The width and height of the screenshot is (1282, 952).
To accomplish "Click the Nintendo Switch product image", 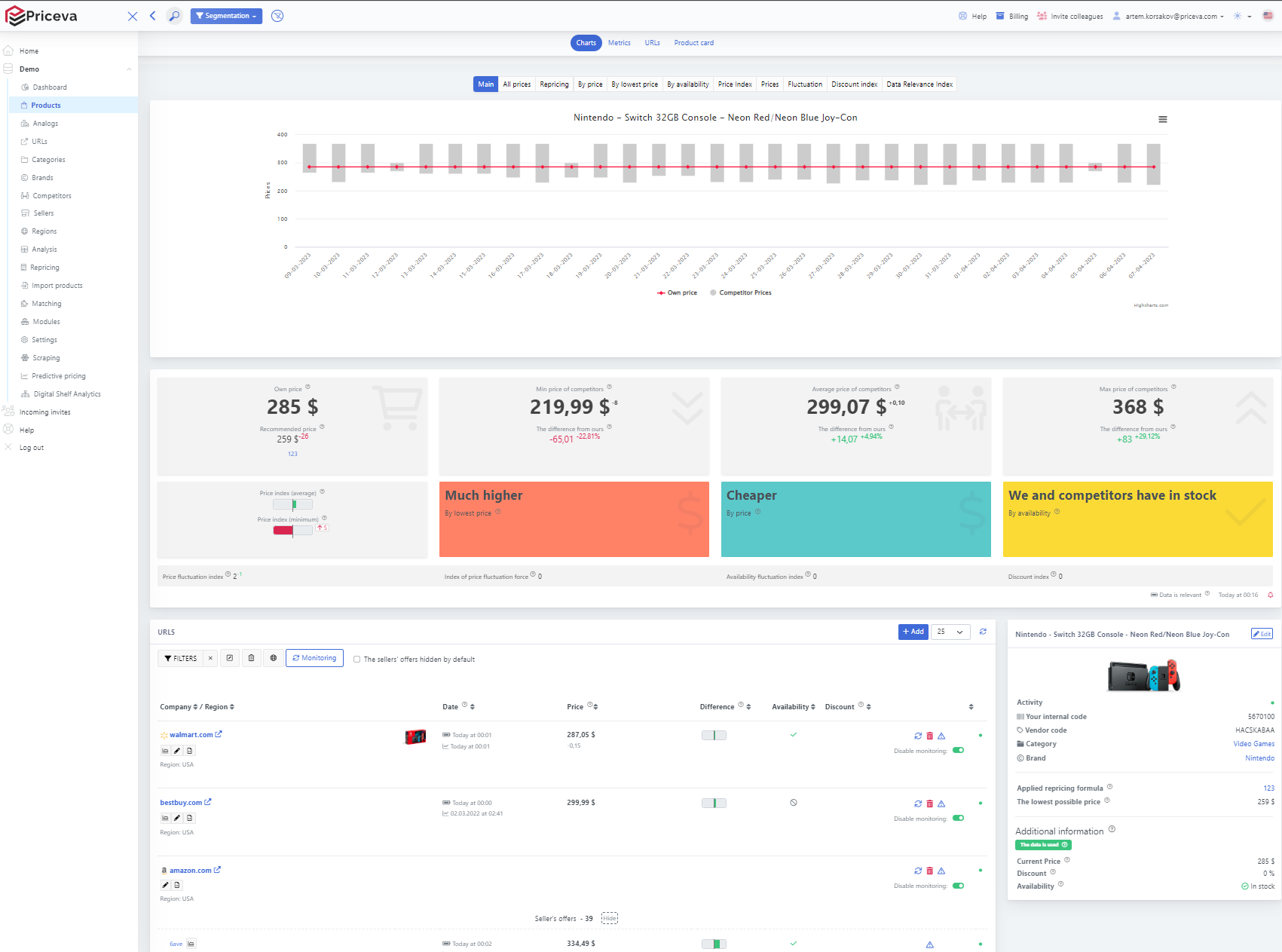I will tap(1144, 675).
